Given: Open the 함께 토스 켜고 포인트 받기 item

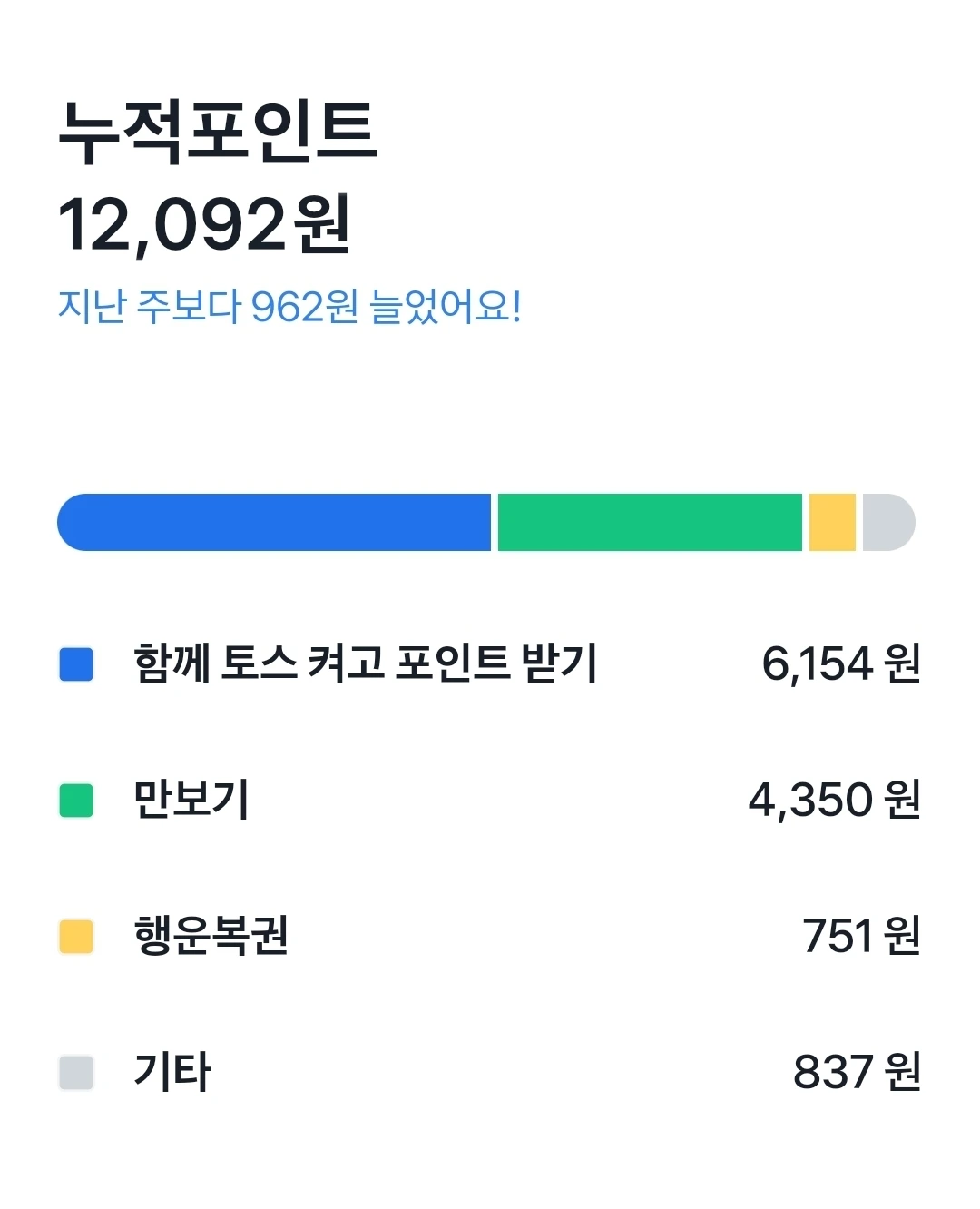Looking at the screenshot, I should 365,663.
